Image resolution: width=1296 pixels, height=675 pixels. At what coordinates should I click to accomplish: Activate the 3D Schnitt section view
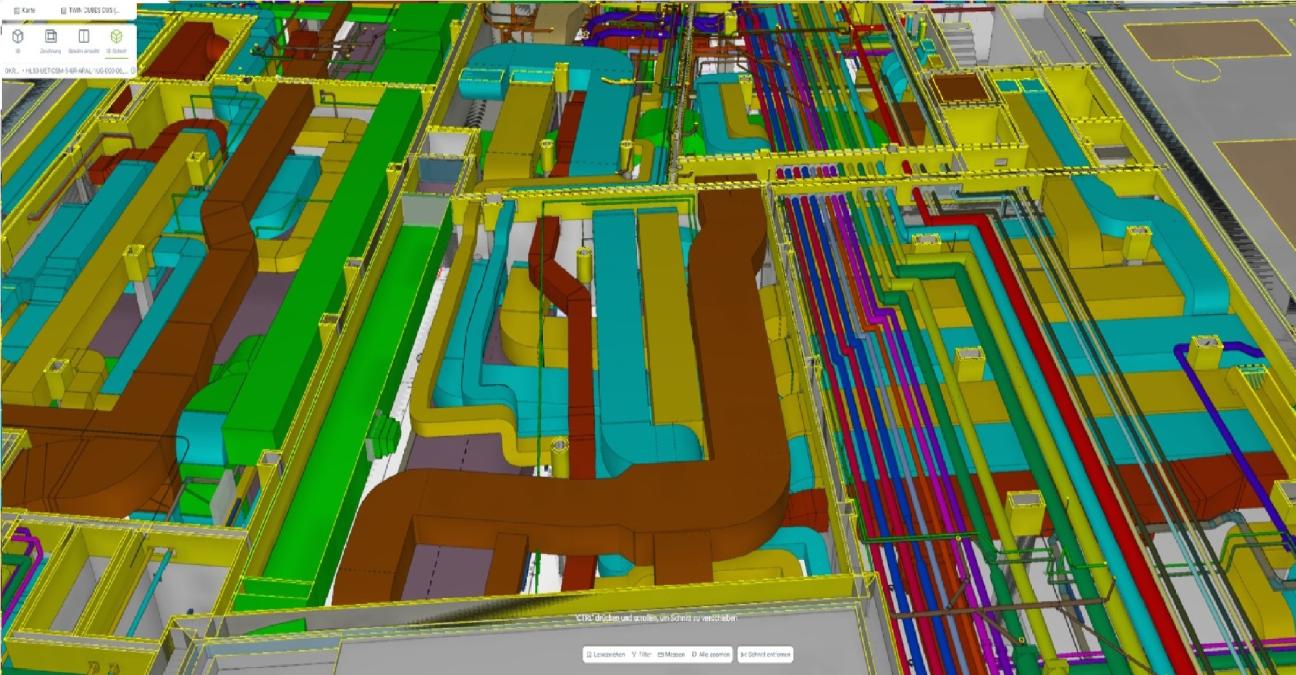pyautogui.click(x=117, y=39)
